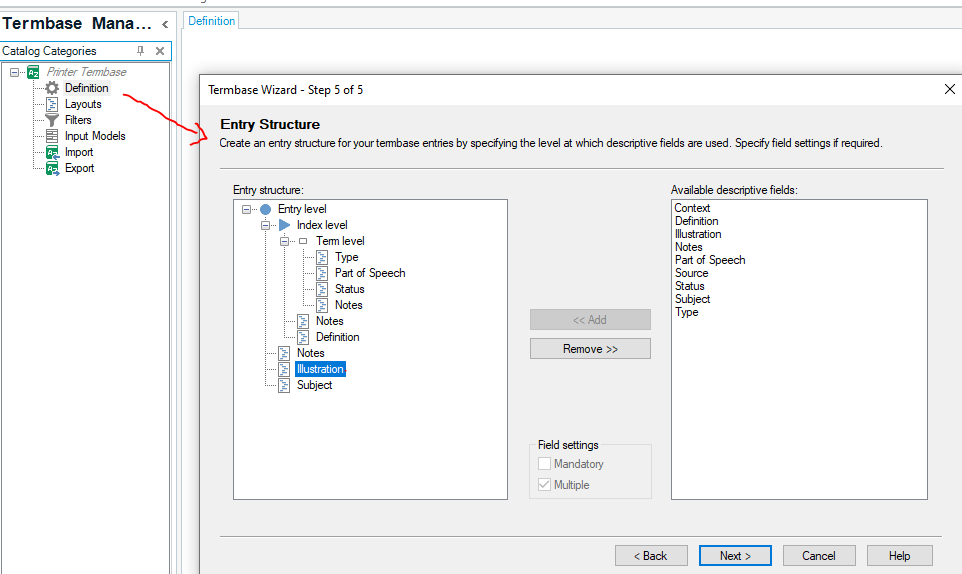The image size is (962, 574).
Task: Collapse the Index level node
Action: 265,226
